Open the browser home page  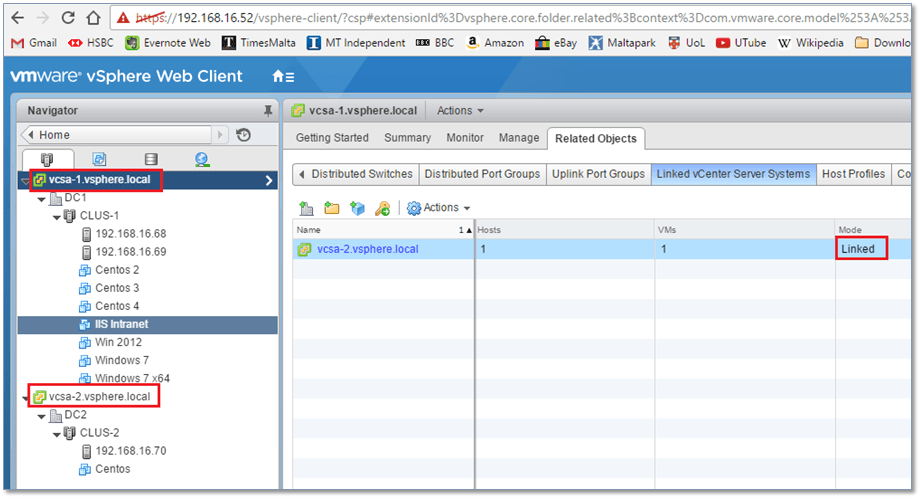tap(93, 18)
